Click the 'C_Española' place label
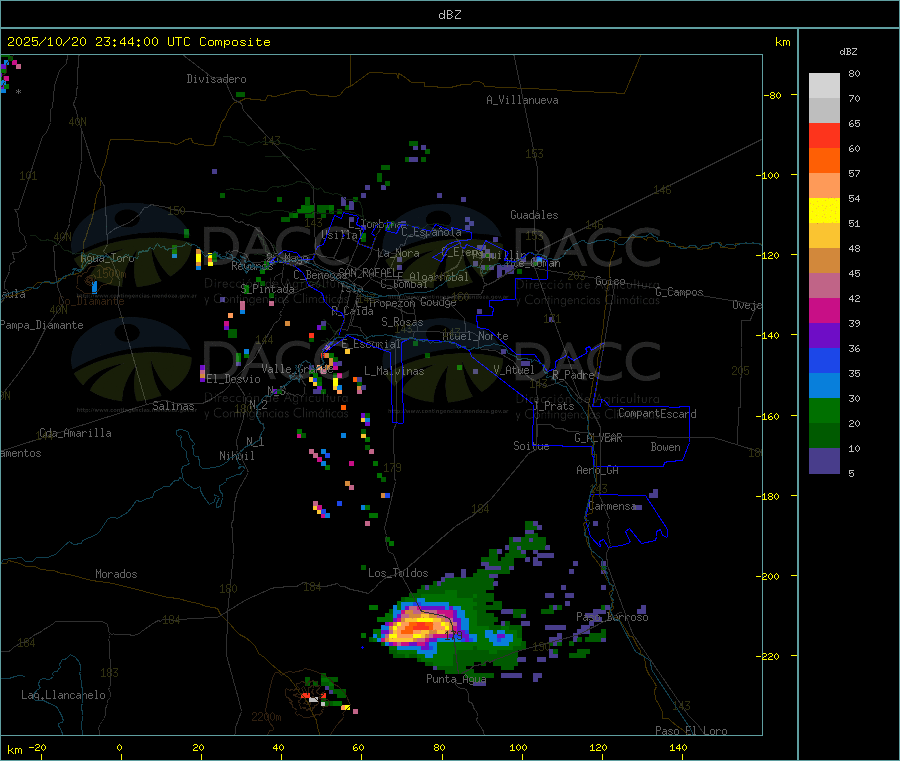Image resolution: width=900 pixels, height=761 pixels. 431,232
